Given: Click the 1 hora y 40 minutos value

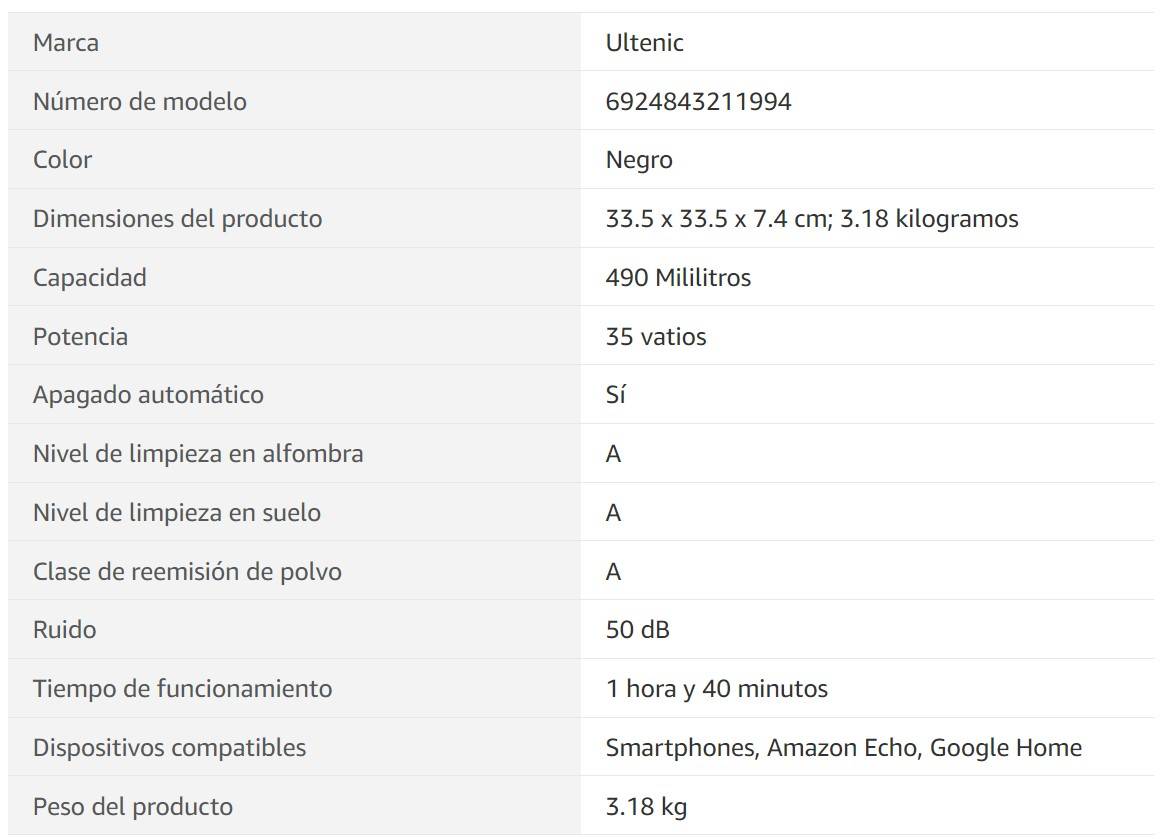Looking at the screenshot, I should coord(717,689).
